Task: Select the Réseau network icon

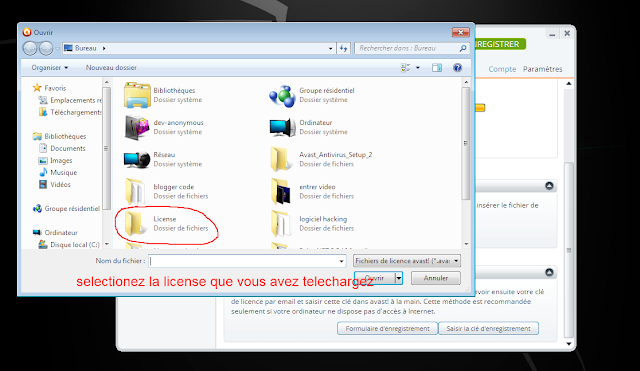Action: (x=137, y=160)
